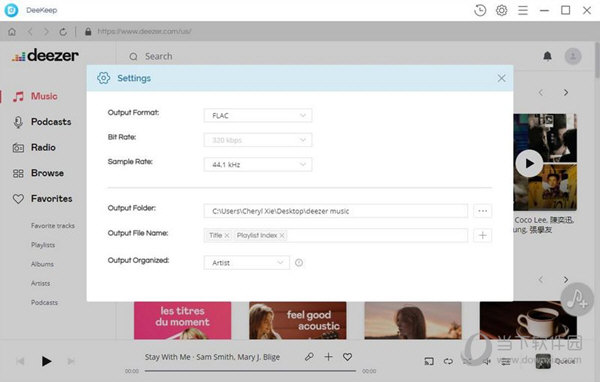Click the Output Folder path field
The height and width of the screenshot is (382, 600).
click(336, 211)
